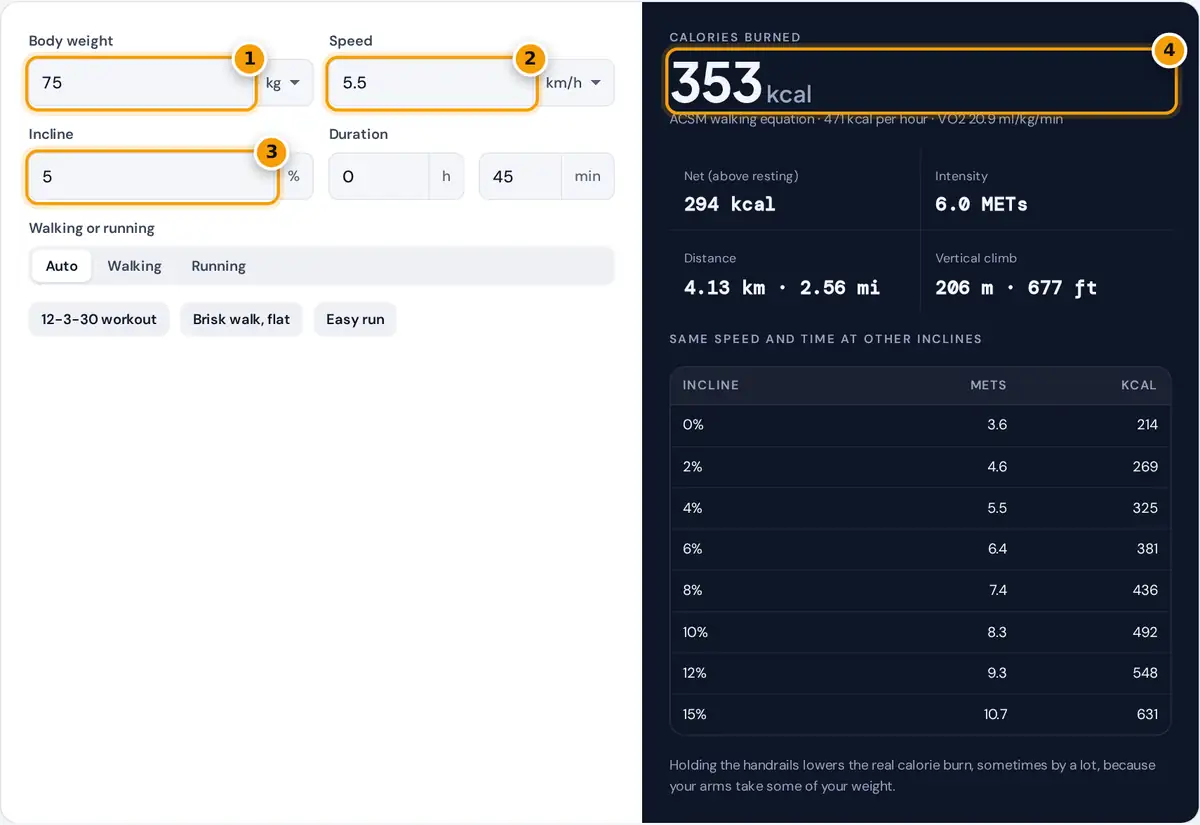Click the ACSM walking equation note
Viewport: 1200px width, 825px height.
866,119
